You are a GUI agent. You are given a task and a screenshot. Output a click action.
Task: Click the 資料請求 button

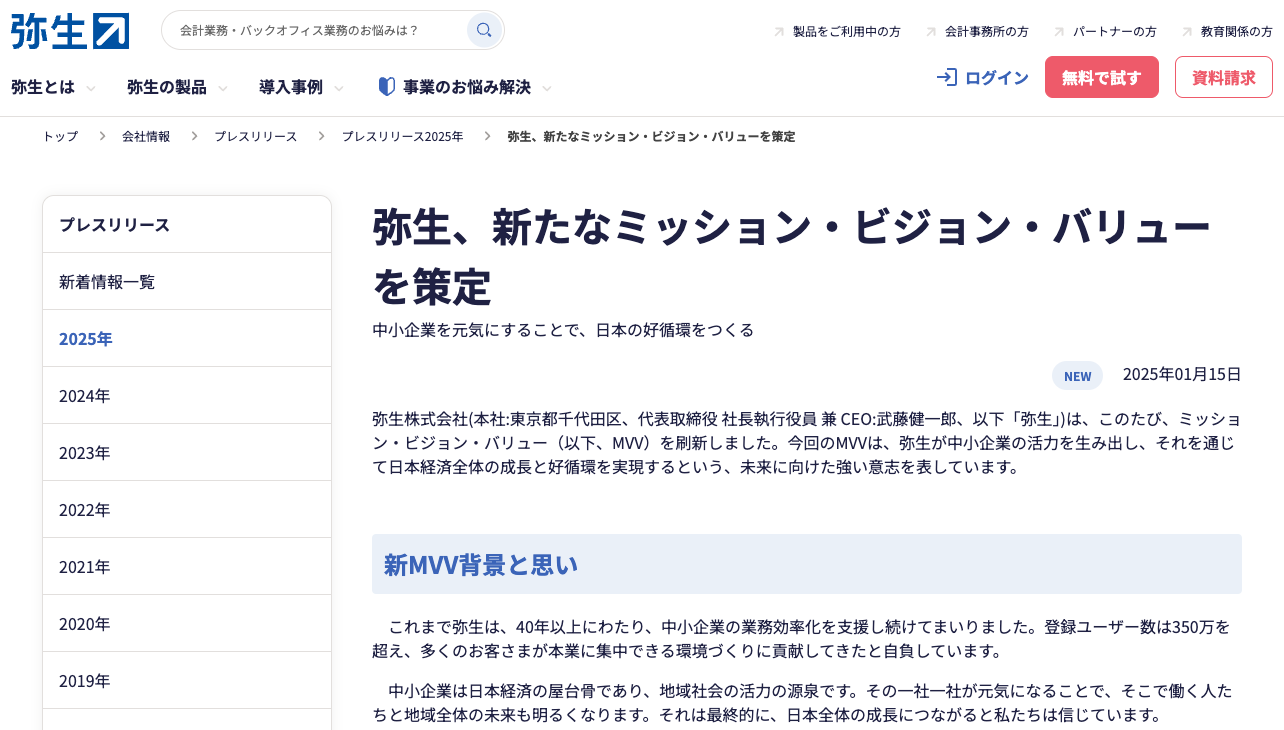coord(1224,77)
